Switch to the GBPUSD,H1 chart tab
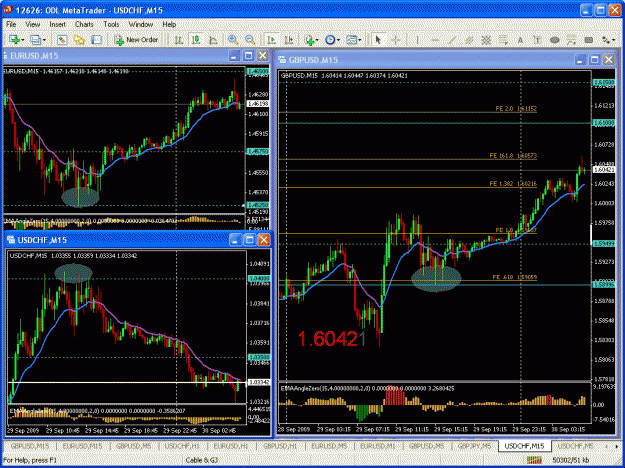The image size is (625, 468). [x=280, y=446]
